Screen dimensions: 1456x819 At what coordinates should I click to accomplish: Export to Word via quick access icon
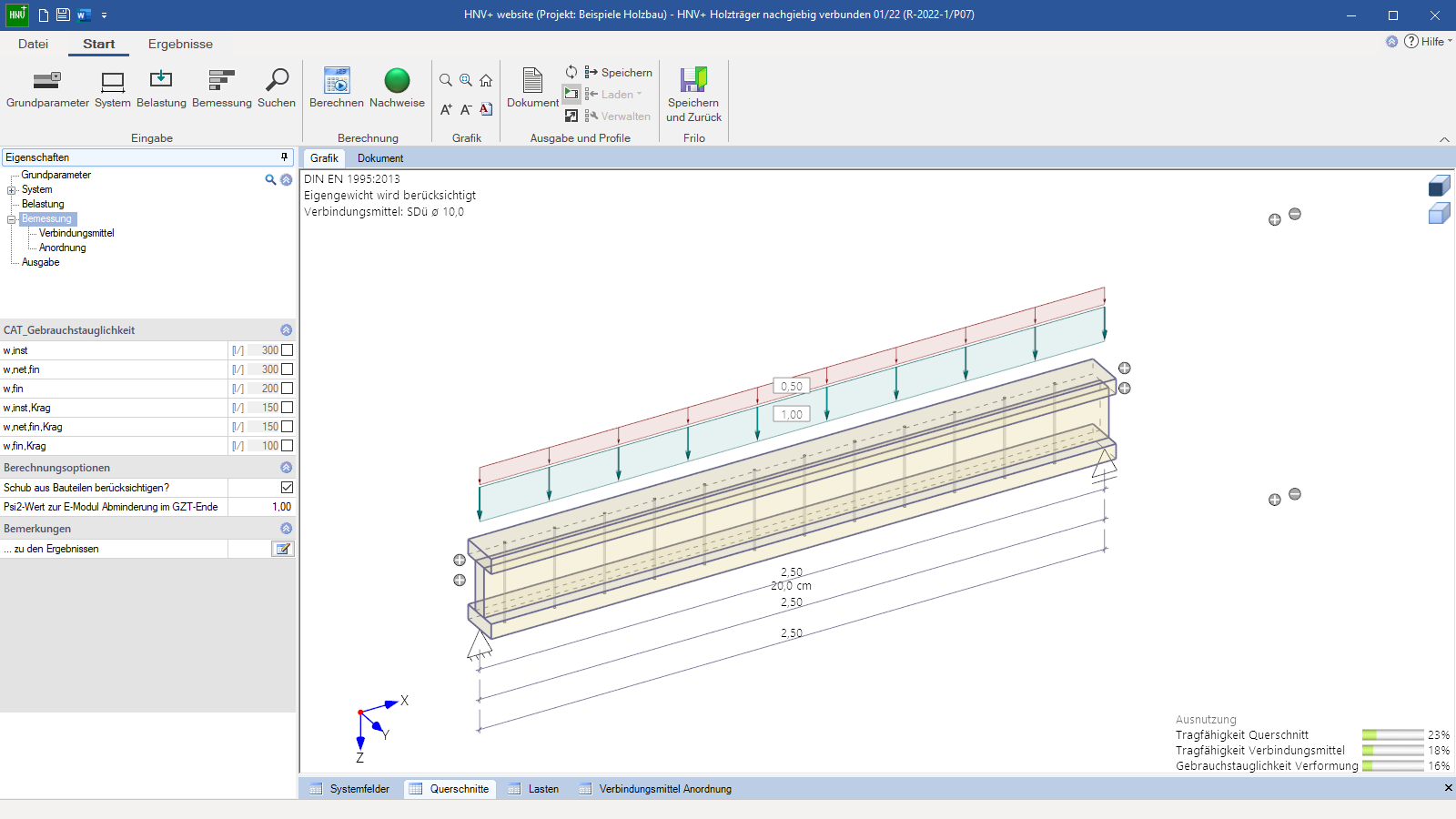coord(84,15)
